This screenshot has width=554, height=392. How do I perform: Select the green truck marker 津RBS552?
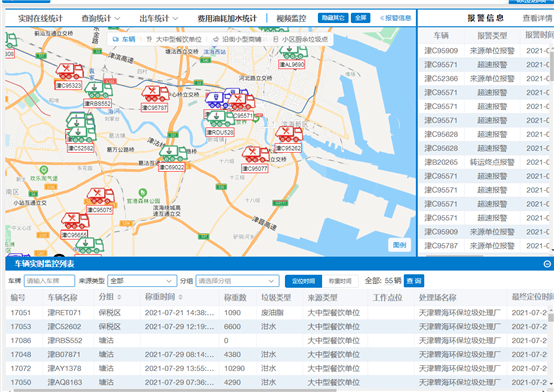(98, 90)
